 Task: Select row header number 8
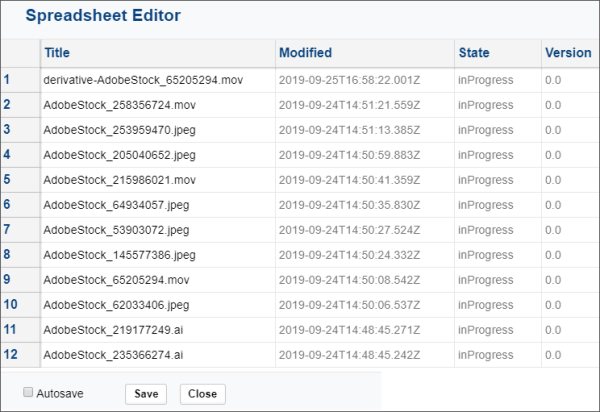point(20,255)
